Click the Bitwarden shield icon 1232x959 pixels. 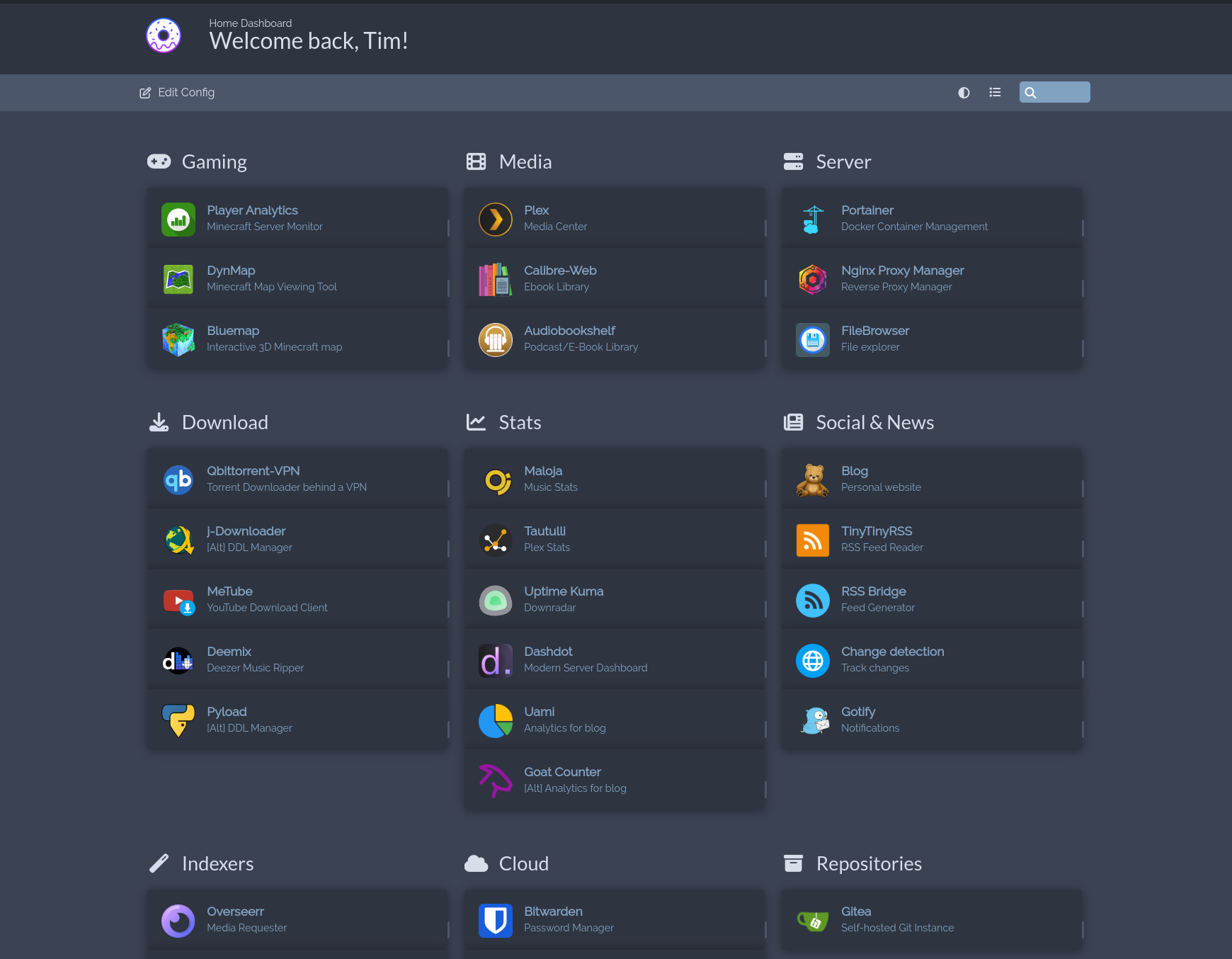tap(495, 920)
